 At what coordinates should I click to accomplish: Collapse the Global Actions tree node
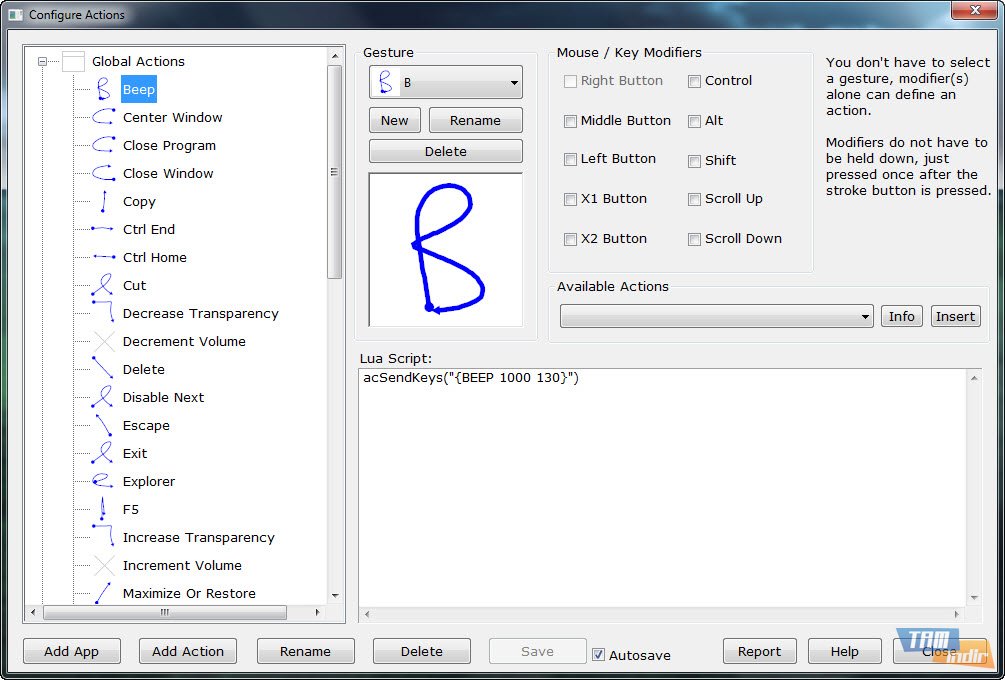pos(42,62)
